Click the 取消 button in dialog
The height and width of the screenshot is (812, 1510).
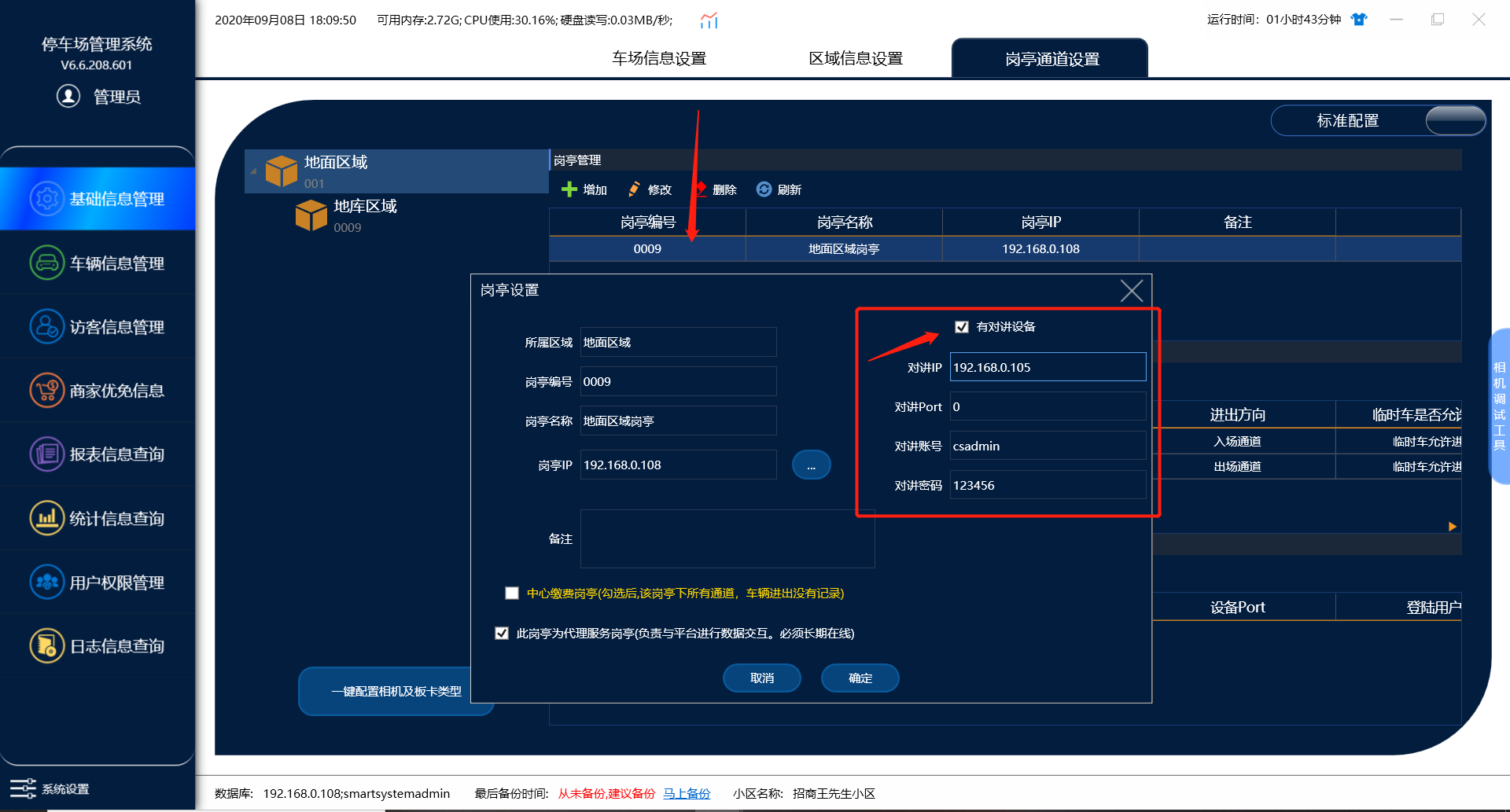tap(762, 678)
